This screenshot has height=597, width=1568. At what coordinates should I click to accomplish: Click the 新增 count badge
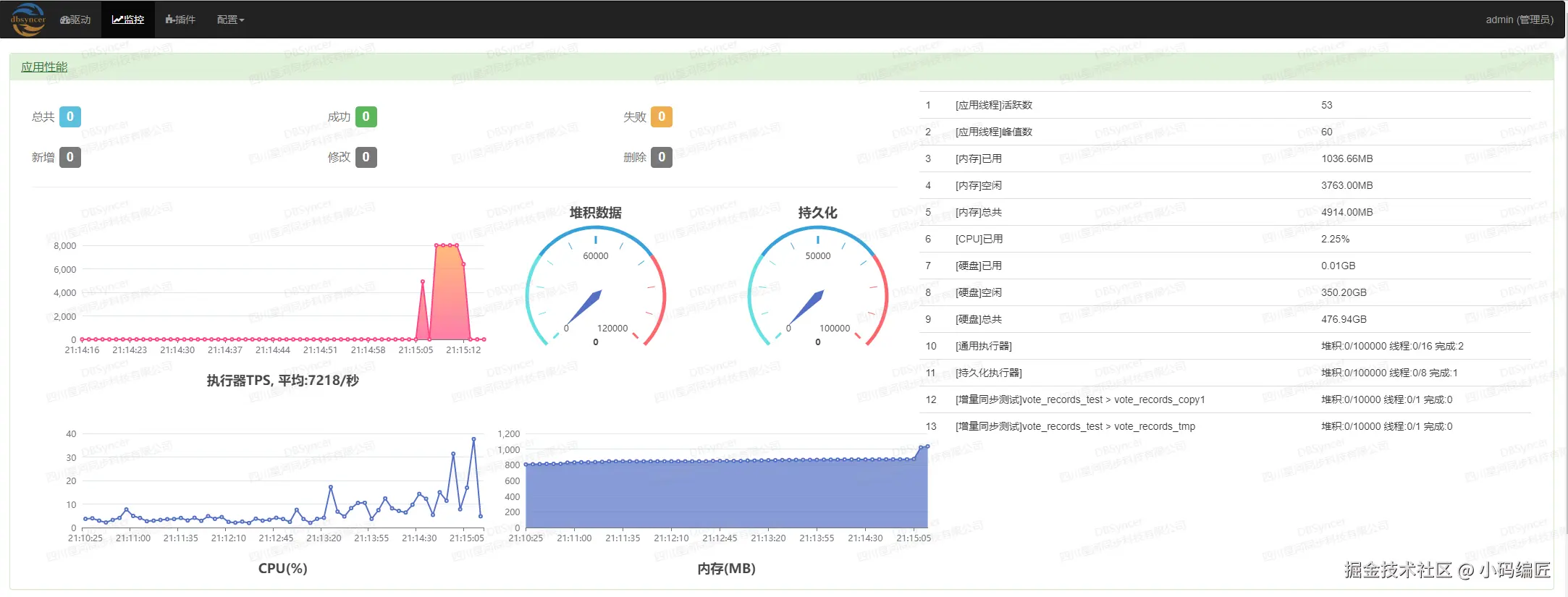pos(70,157)
